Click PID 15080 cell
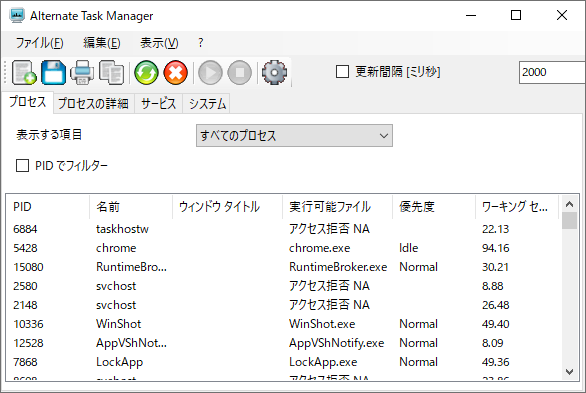Viewport: 586px width, 393px height. (28, 267)
